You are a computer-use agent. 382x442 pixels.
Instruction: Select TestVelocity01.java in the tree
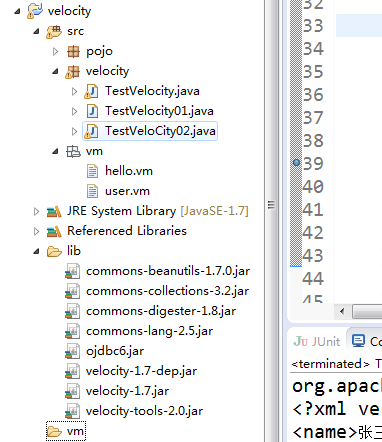coord(159,111)
